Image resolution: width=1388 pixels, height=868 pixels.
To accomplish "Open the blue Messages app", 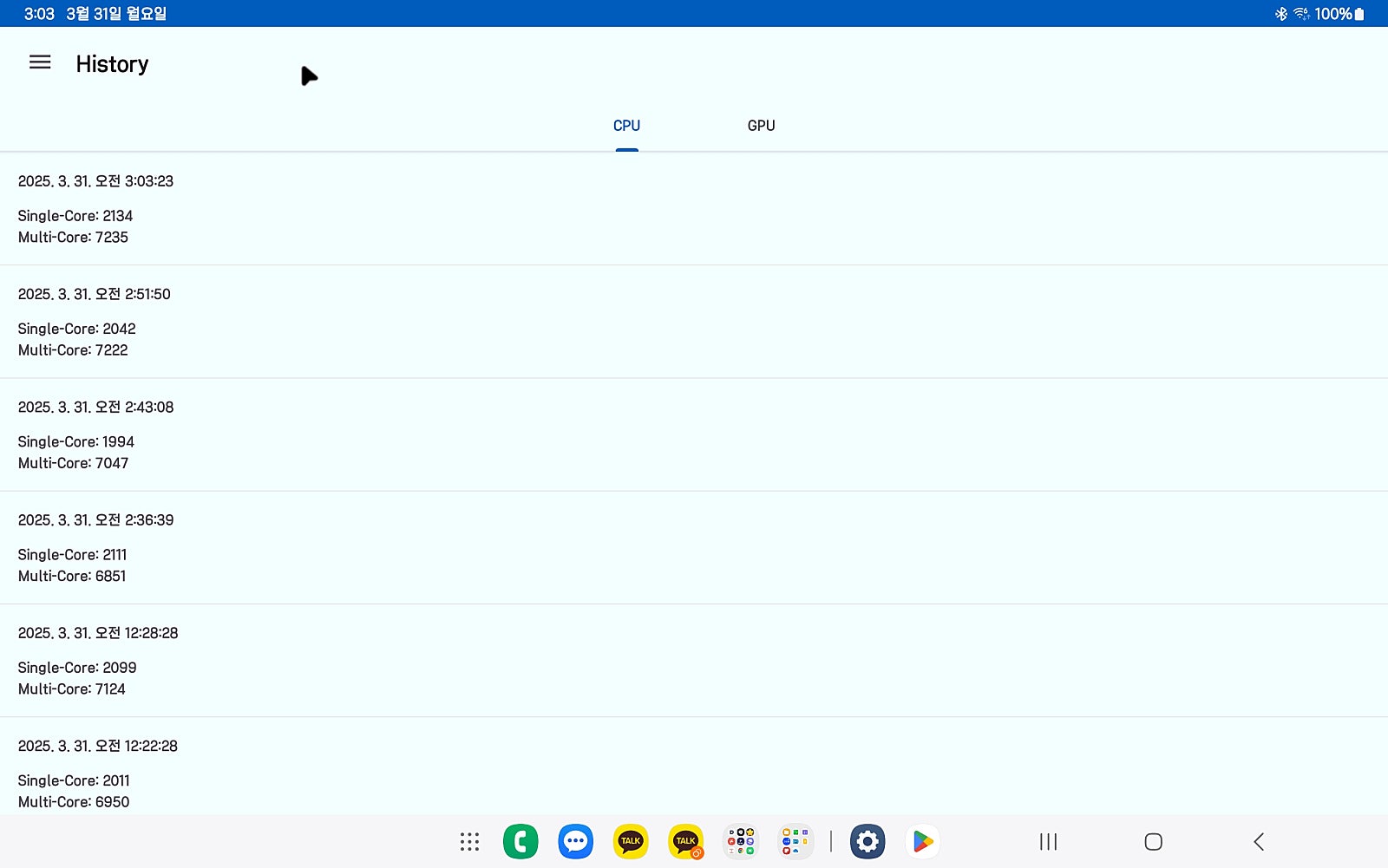I will [x=575, y=841].
